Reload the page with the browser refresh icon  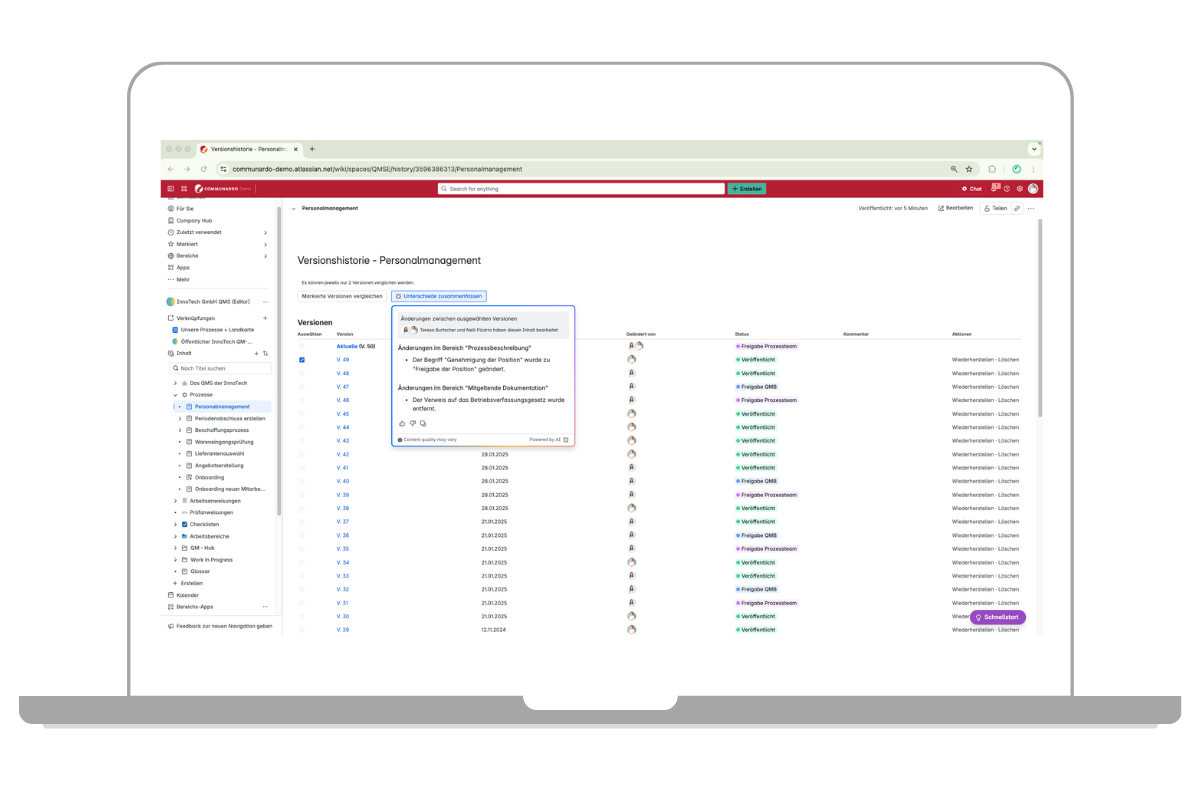(x=204, y=169)
